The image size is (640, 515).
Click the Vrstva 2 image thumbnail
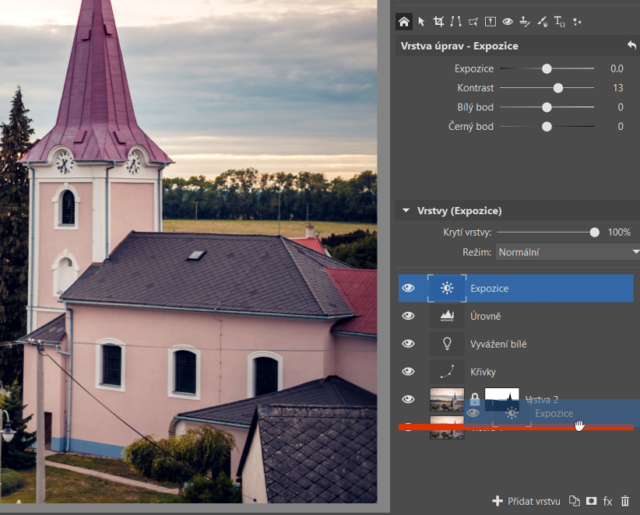pos(446,399)
